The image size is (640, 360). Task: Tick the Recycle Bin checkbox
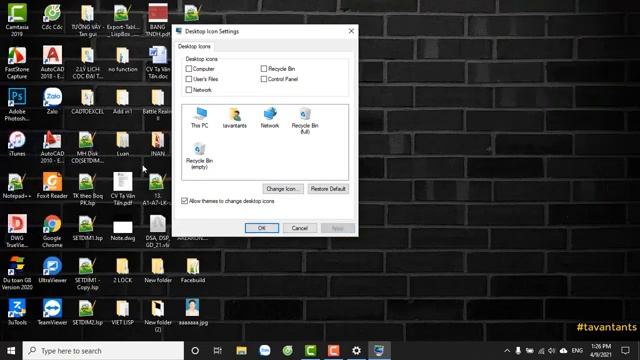click(264, 69)
